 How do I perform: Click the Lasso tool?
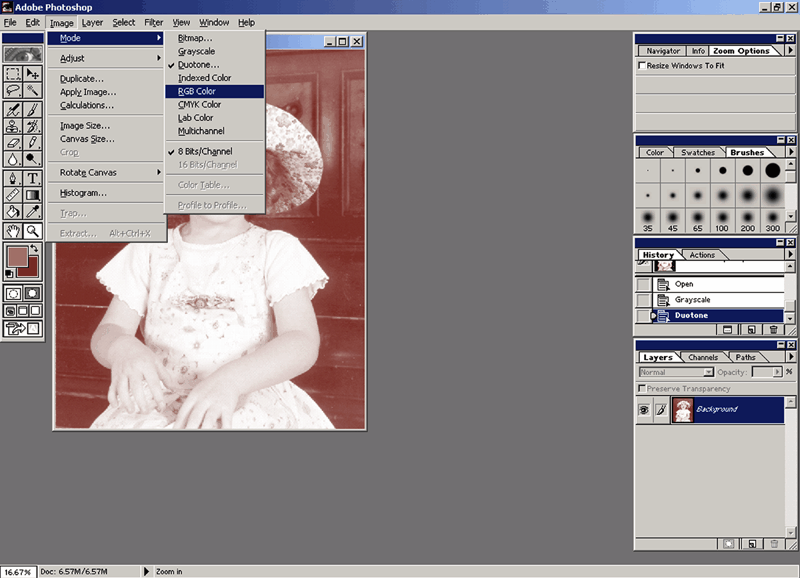tap(13, 91)
